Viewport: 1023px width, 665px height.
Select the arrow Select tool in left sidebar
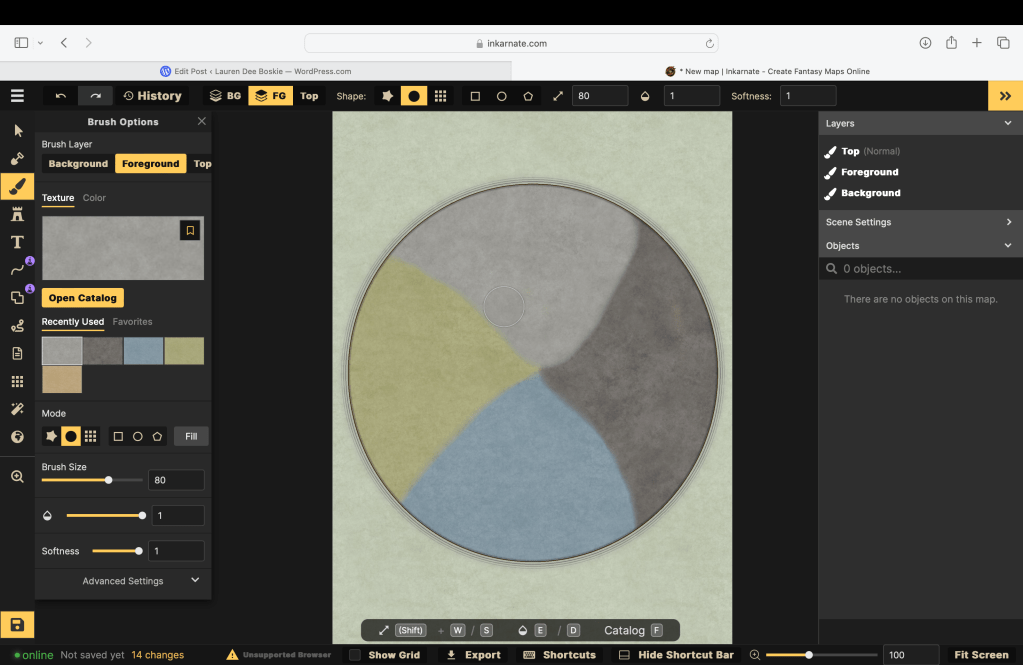[x=17, y=131]
